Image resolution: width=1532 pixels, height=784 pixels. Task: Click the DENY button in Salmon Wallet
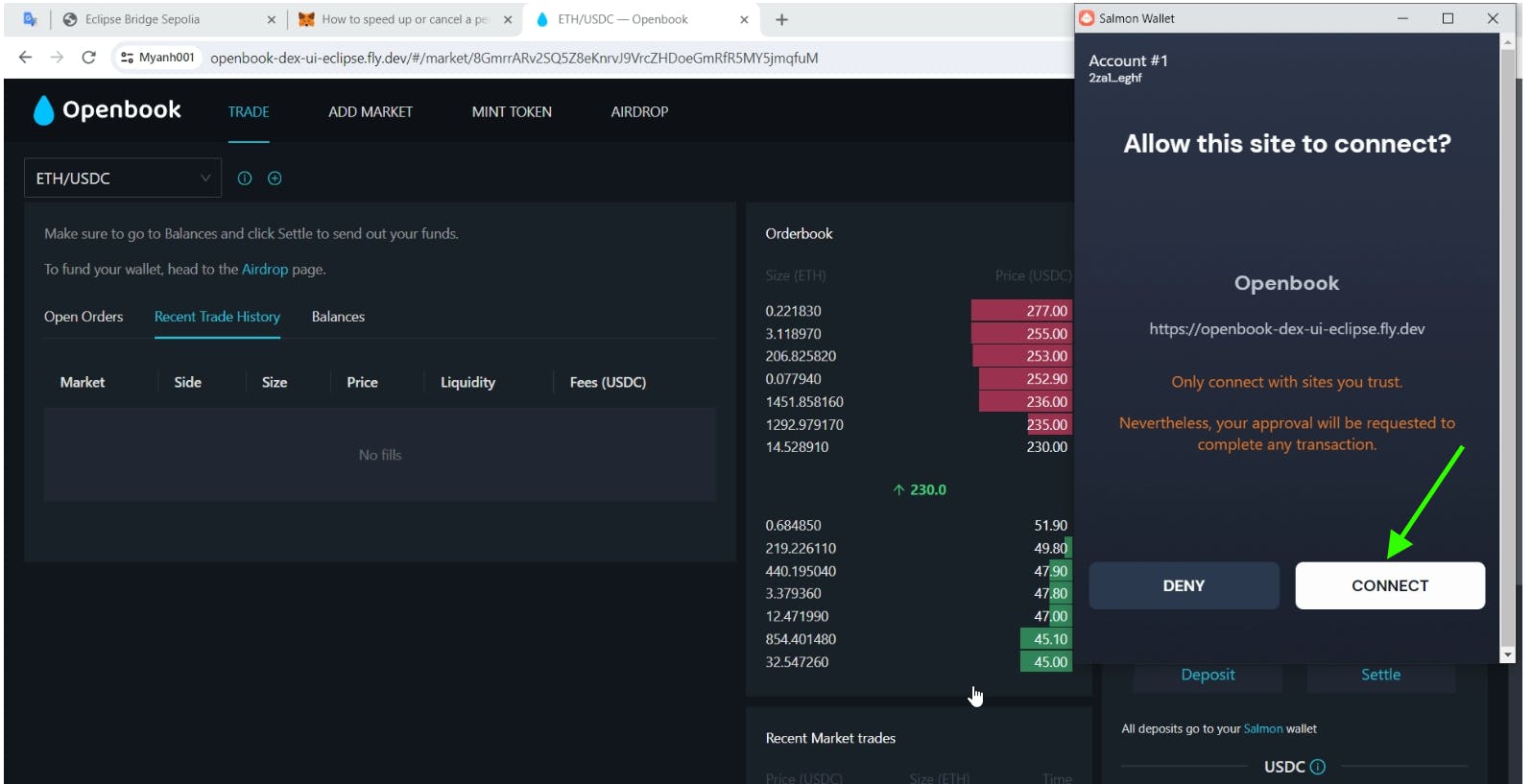coord(1184,585)
